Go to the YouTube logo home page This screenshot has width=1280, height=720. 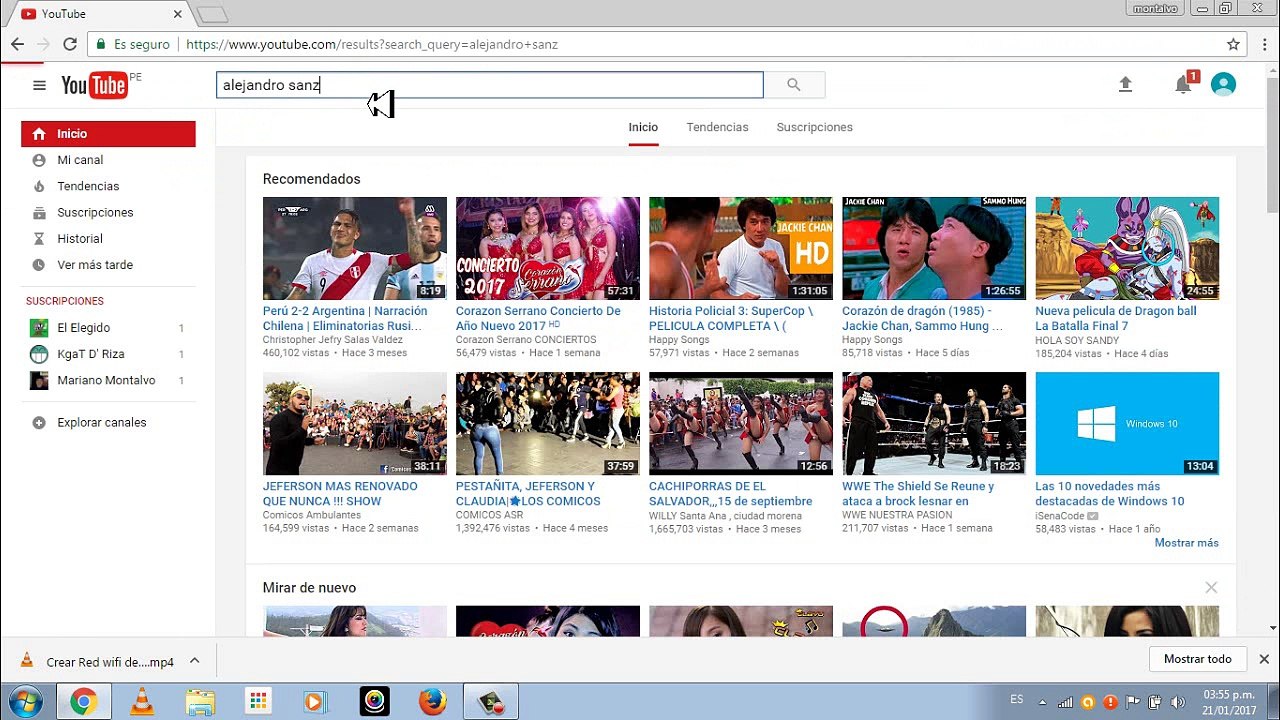tap(94, 85)
